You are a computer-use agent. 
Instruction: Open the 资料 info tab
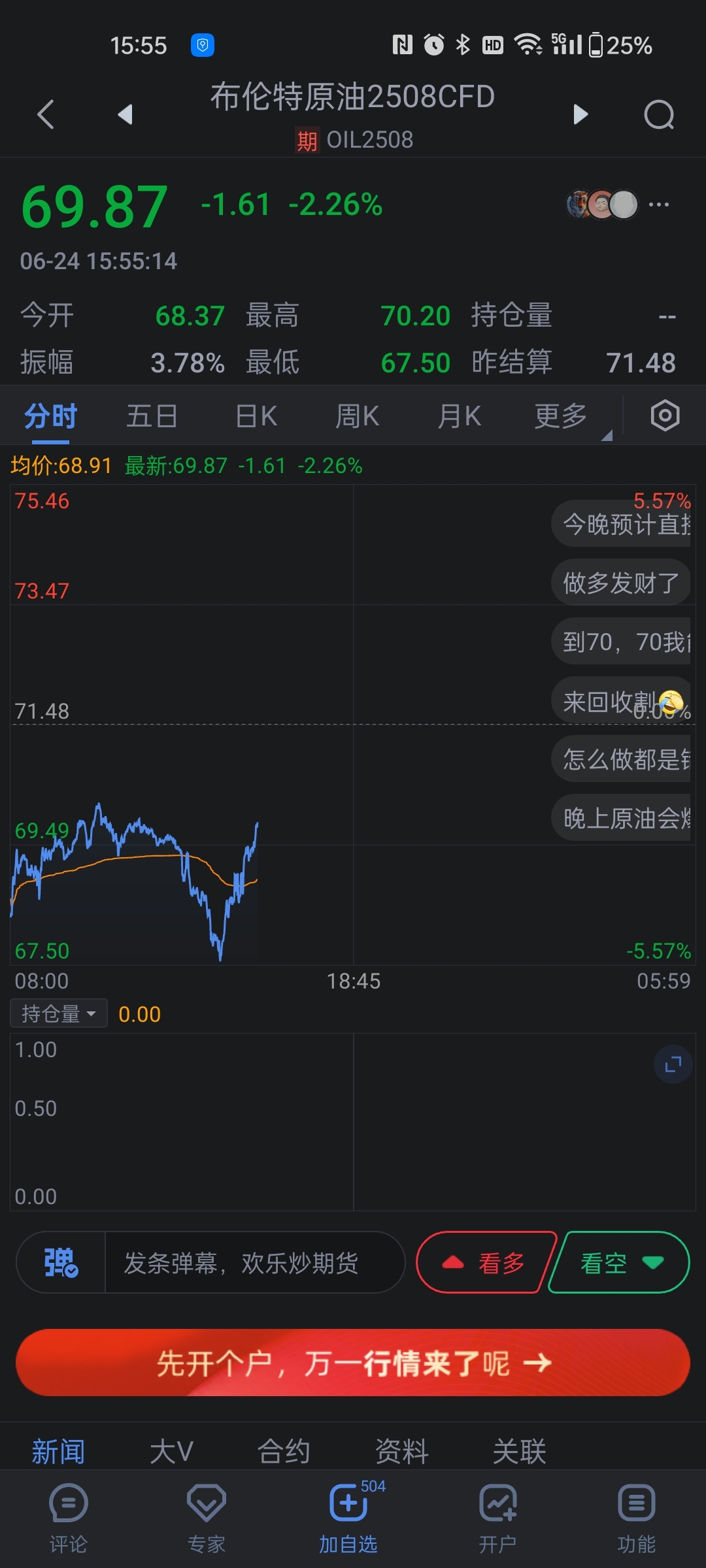(401, 1452)
